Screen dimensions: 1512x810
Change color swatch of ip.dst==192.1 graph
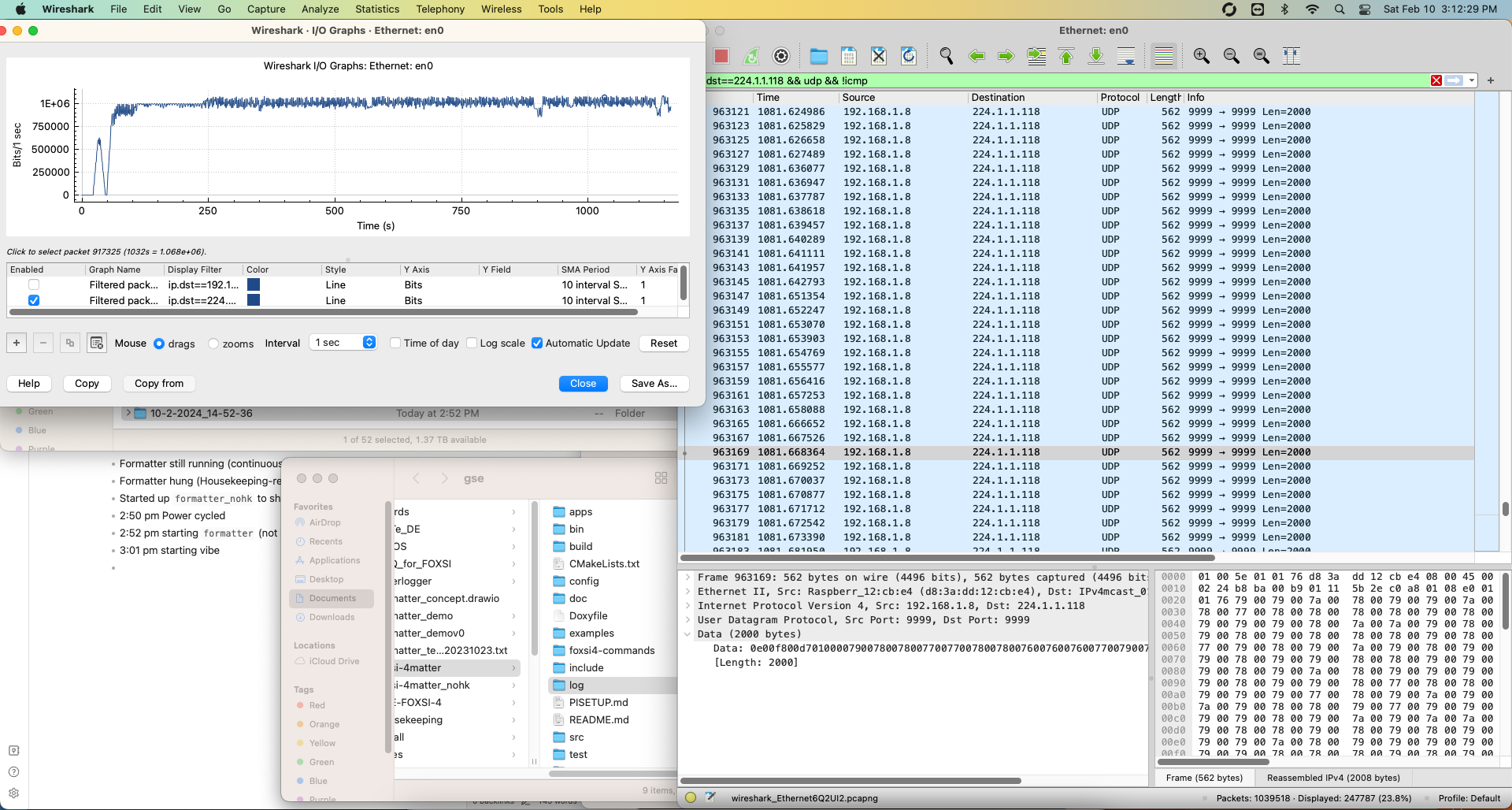254,284
